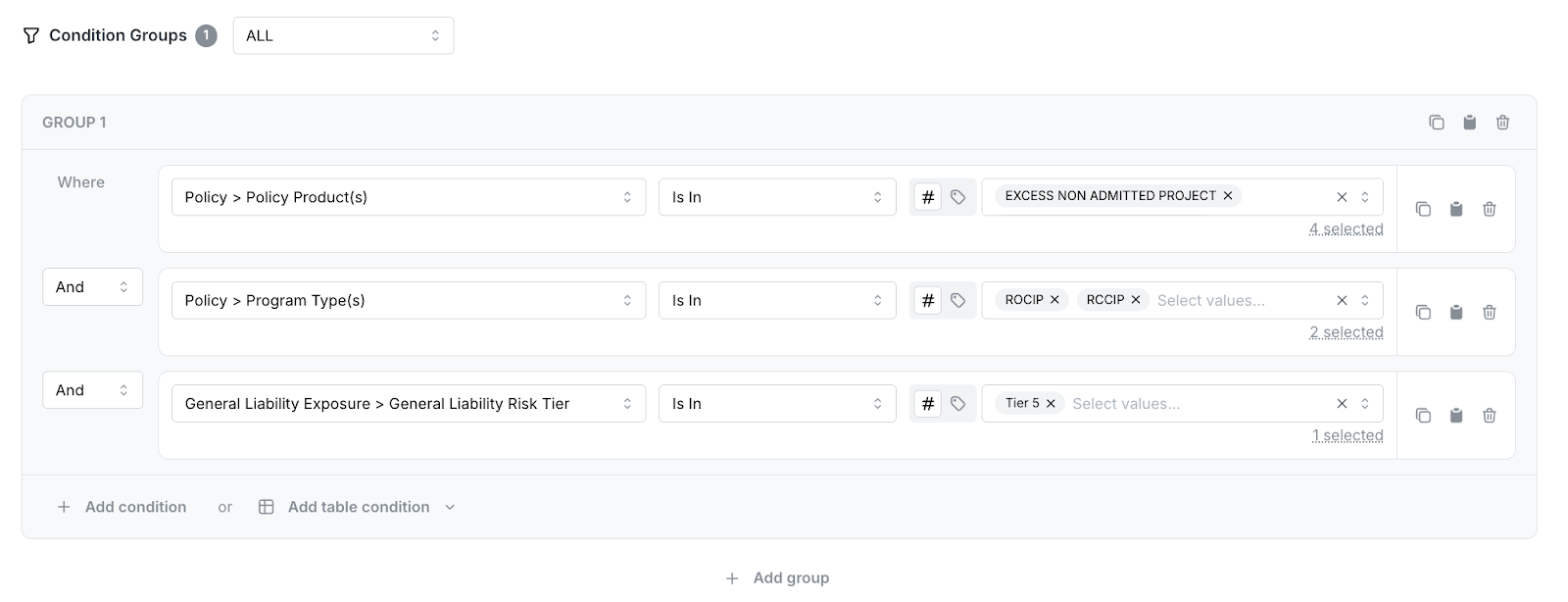
Task: Open the ALL condition groups dropdown
Action: (343, 35)
